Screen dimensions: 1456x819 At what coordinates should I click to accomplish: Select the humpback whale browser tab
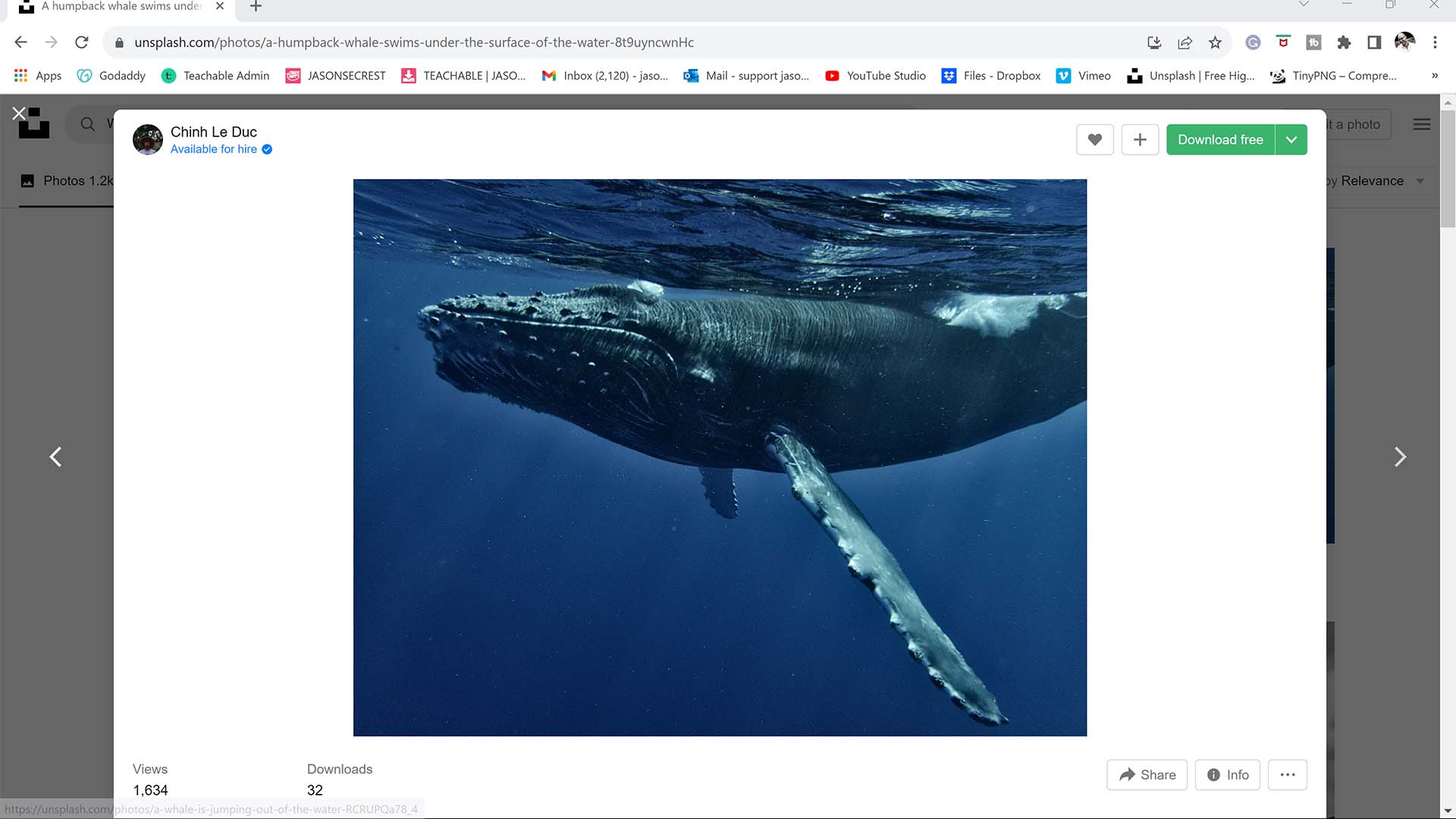(x=121, y=6)
